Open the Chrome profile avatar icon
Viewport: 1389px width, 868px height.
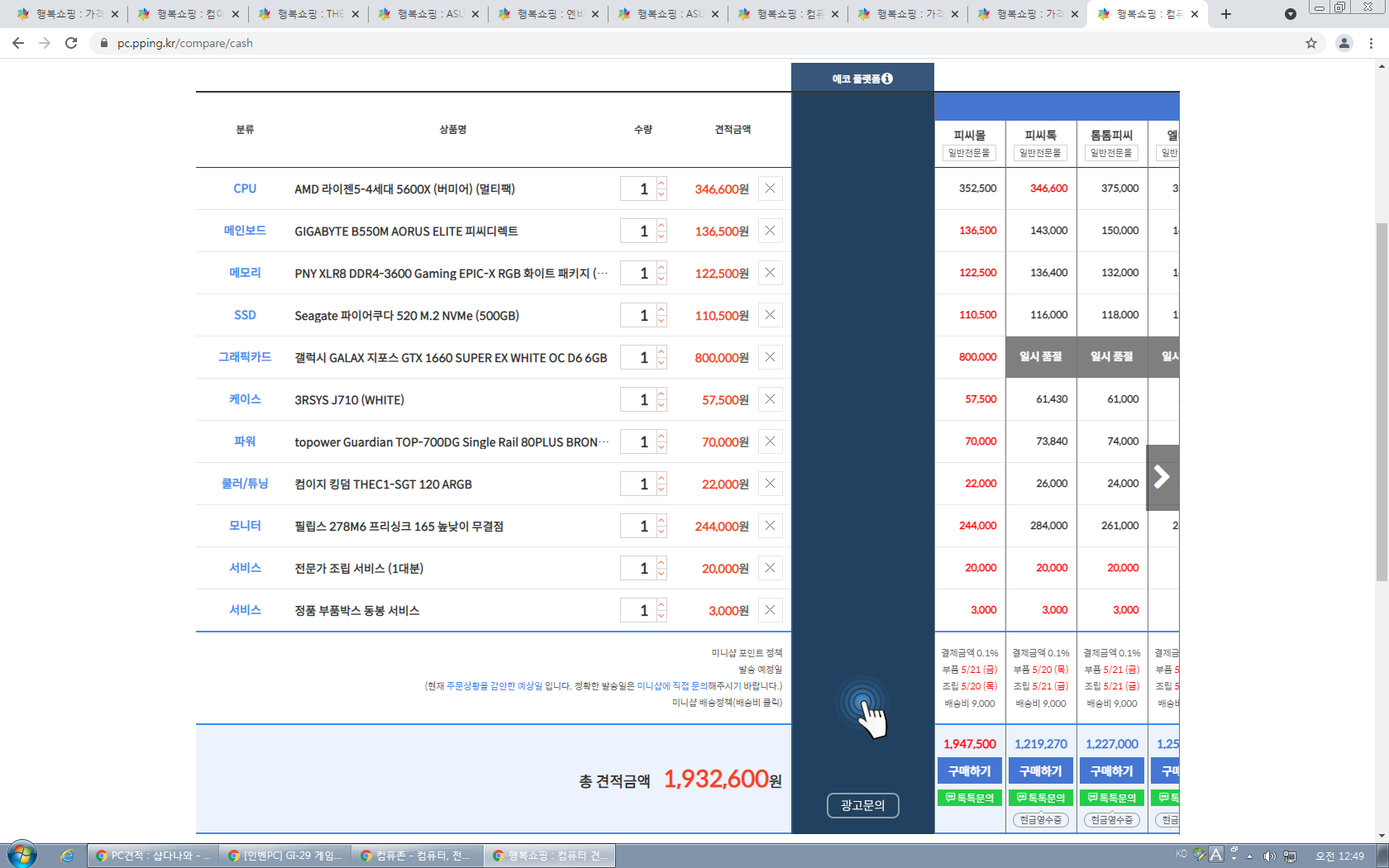1344,43
